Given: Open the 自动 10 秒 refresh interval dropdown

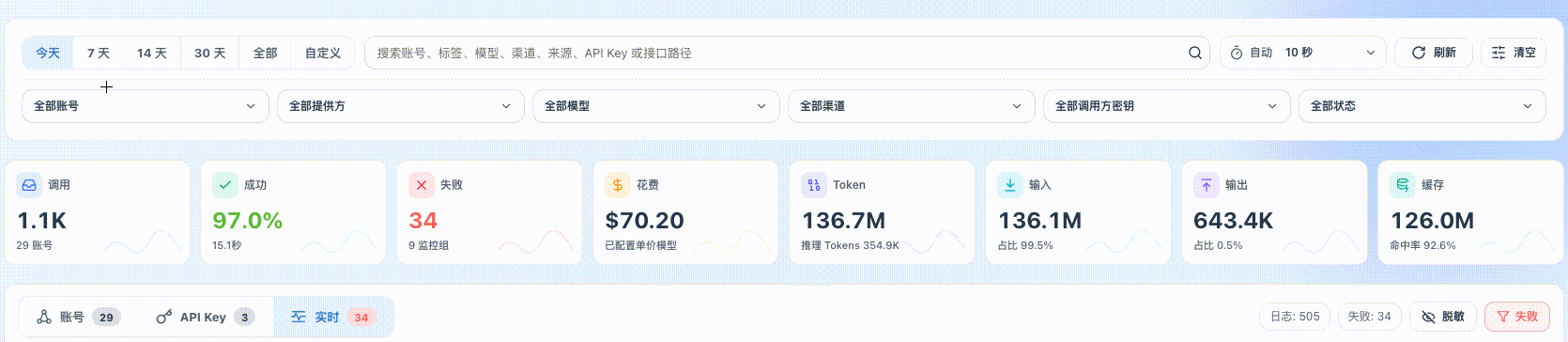Looking at the screenshot, I should pyautogui.click(x=1303, y=53).
